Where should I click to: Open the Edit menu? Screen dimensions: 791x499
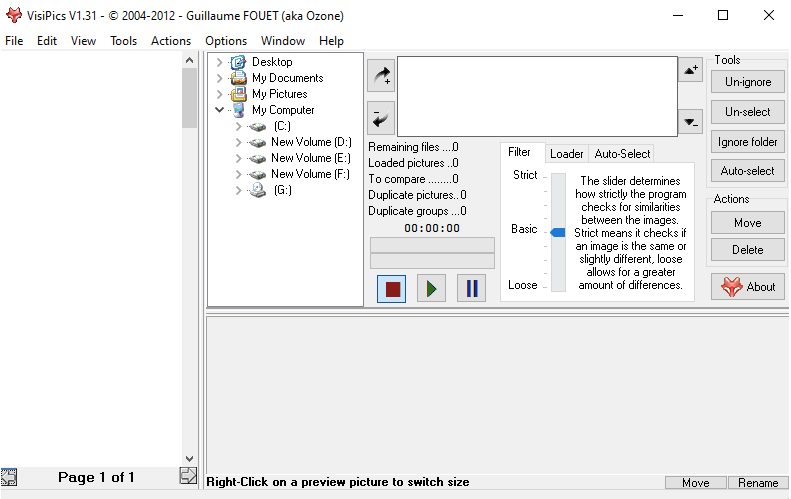coord(47,41)
